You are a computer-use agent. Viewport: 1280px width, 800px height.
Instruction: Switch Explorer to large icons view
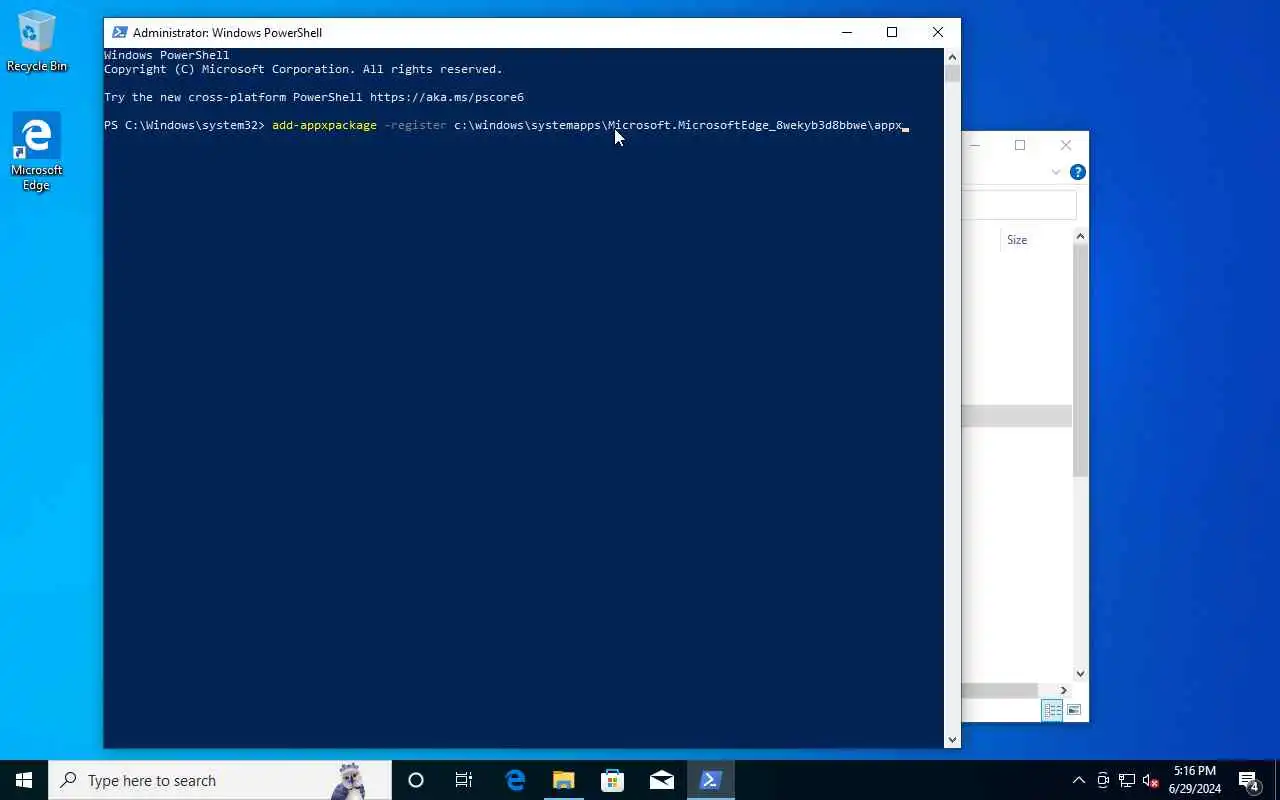click(1074, 710)
